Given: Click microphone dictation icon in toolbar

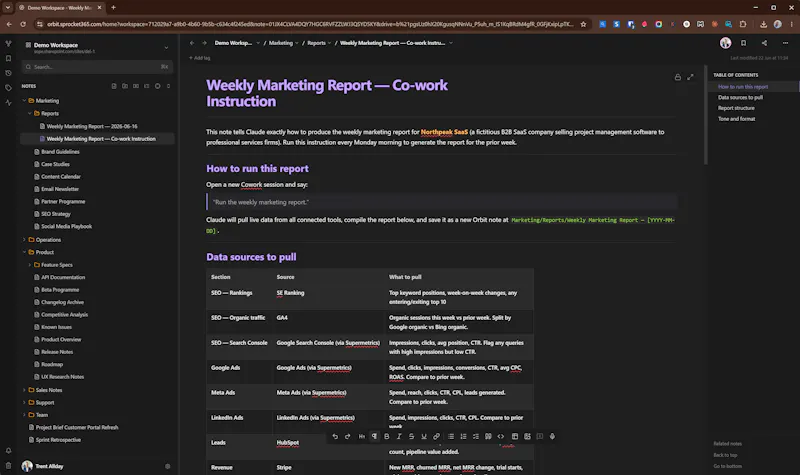Looking at the screenshot, I should coord(552,437).
